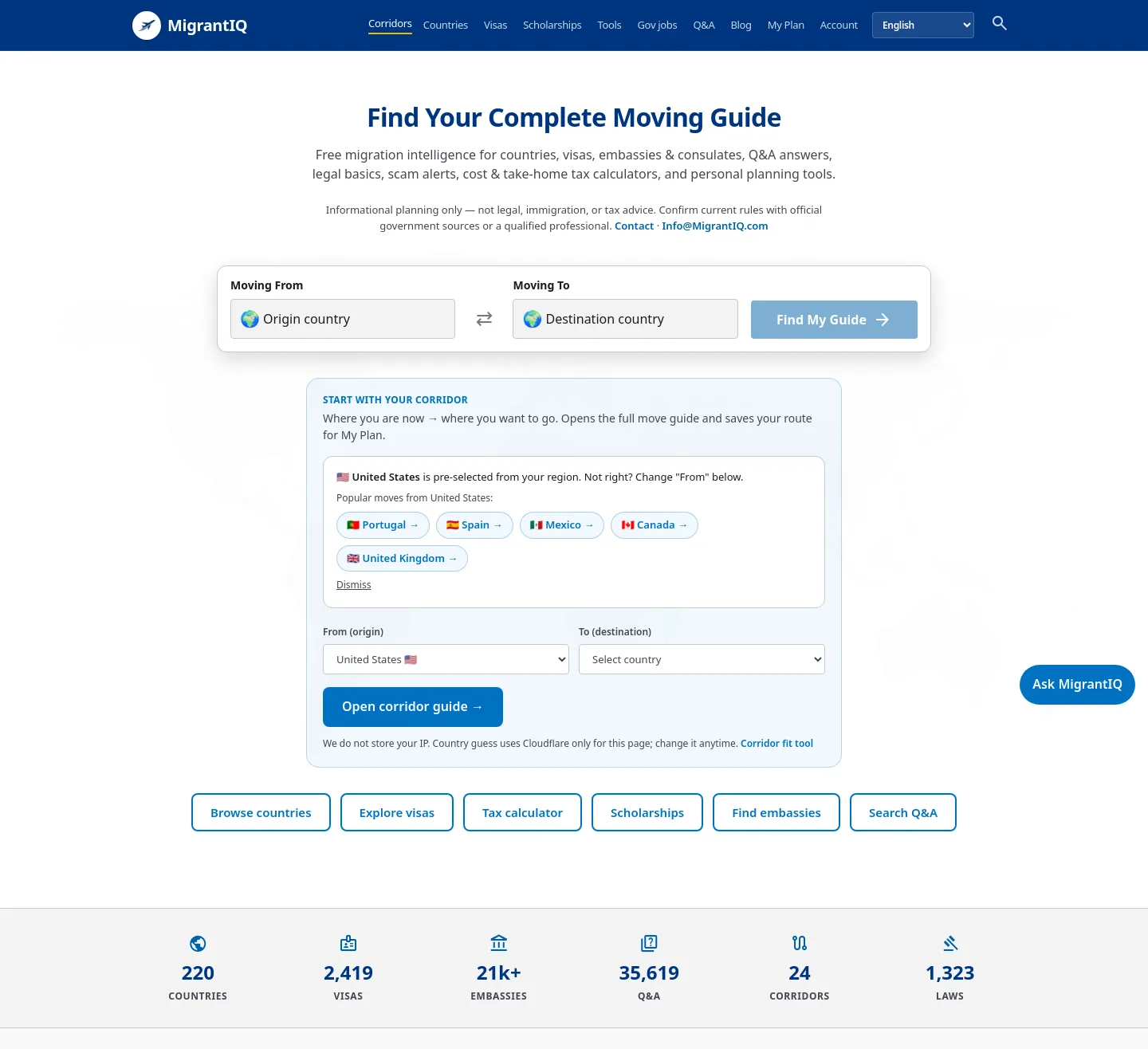Click the Q&A question icon above 35,619
The image size is (1148, 1049).
pyautogui.click(x=649, y=944)
